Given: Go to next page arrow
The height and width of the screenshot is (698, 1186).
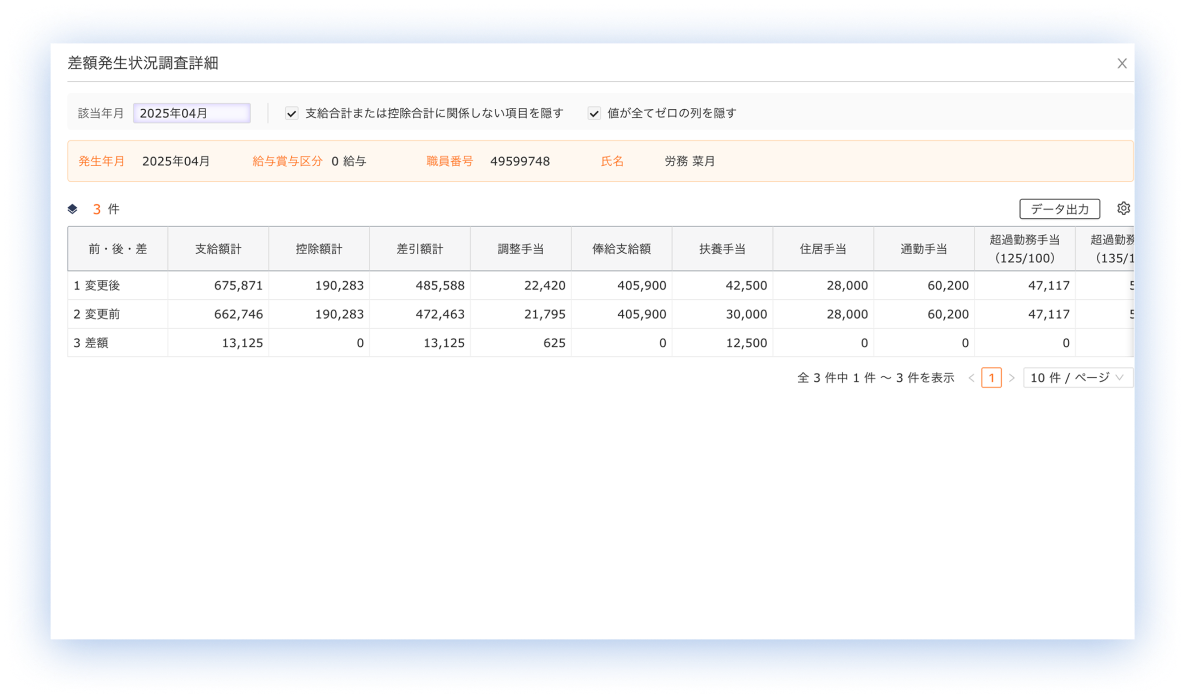Looking at the screenshot, I should click(x=1011, y=377).
